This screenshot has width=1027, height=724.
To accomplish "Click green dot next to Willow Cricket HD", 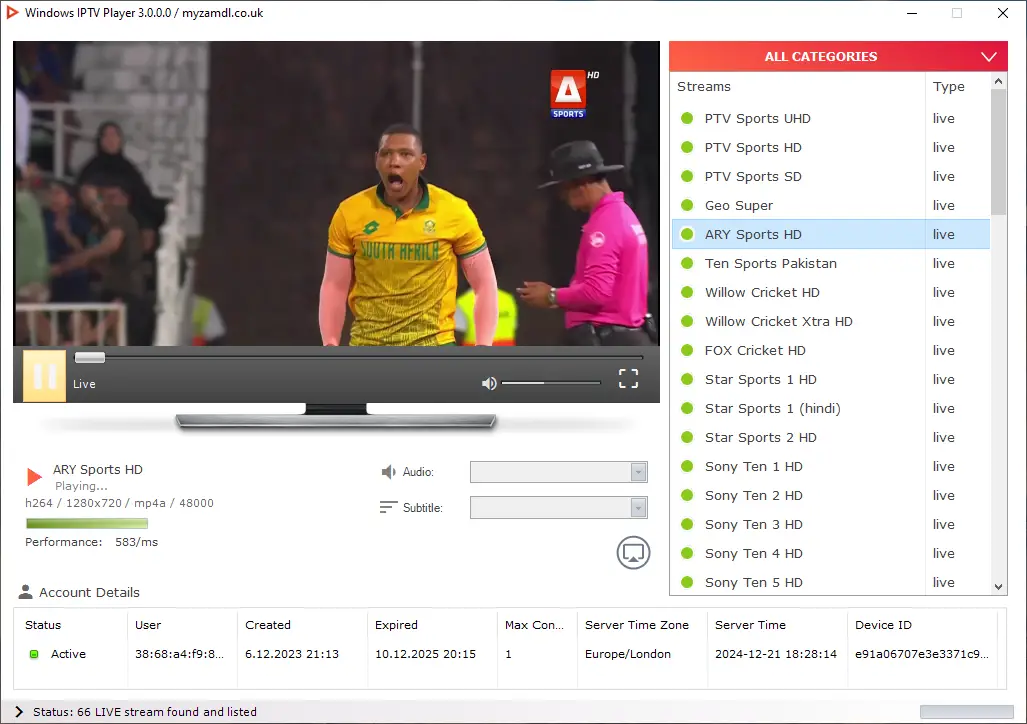I will click(687, 292).
